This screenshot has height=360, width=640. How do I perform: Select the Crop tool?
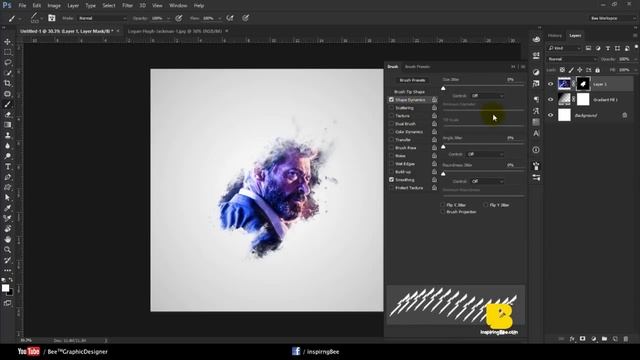coord(7,83)
